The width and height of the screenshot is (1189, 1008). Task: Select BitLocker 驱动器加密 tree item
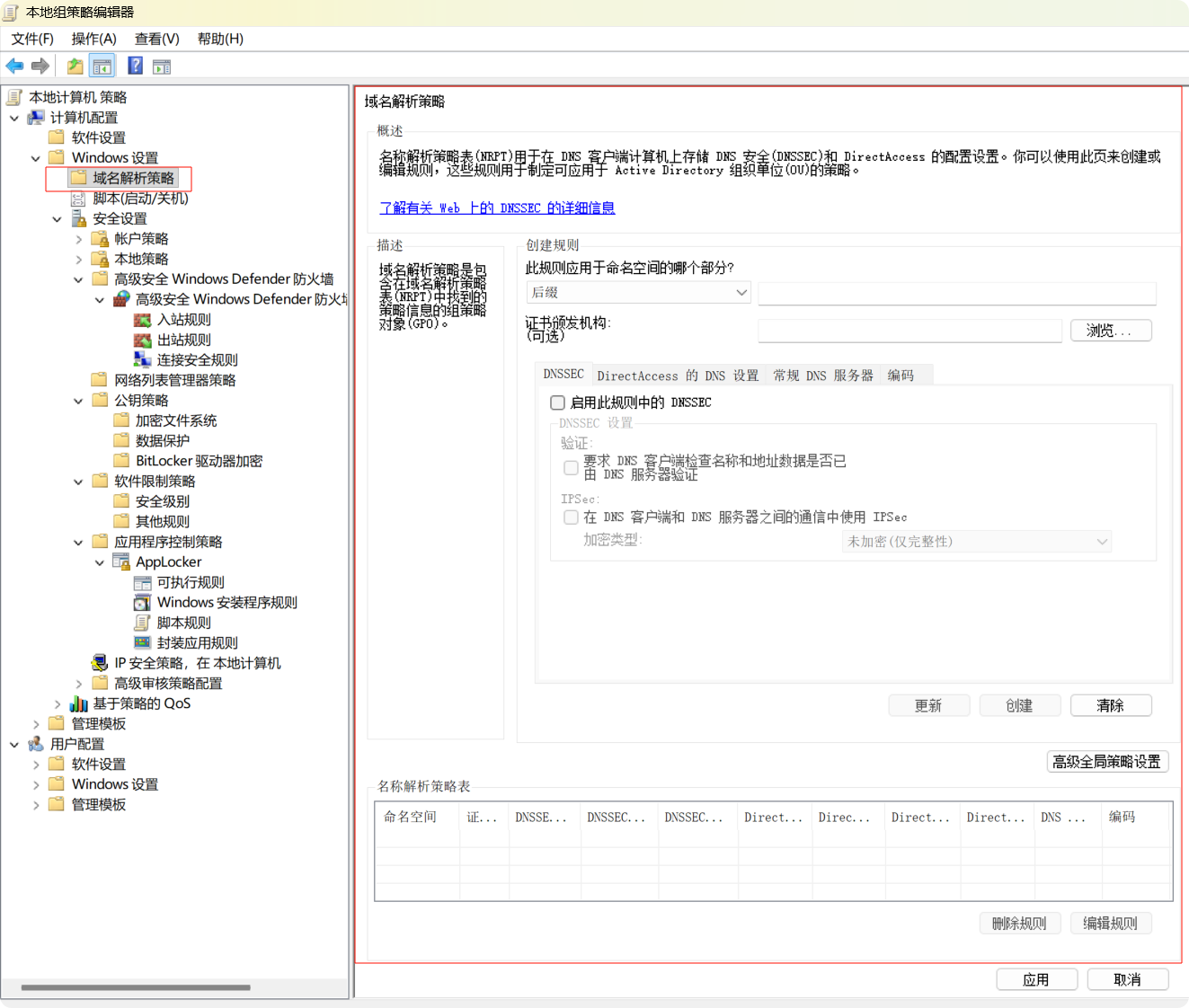click(199, 461)
